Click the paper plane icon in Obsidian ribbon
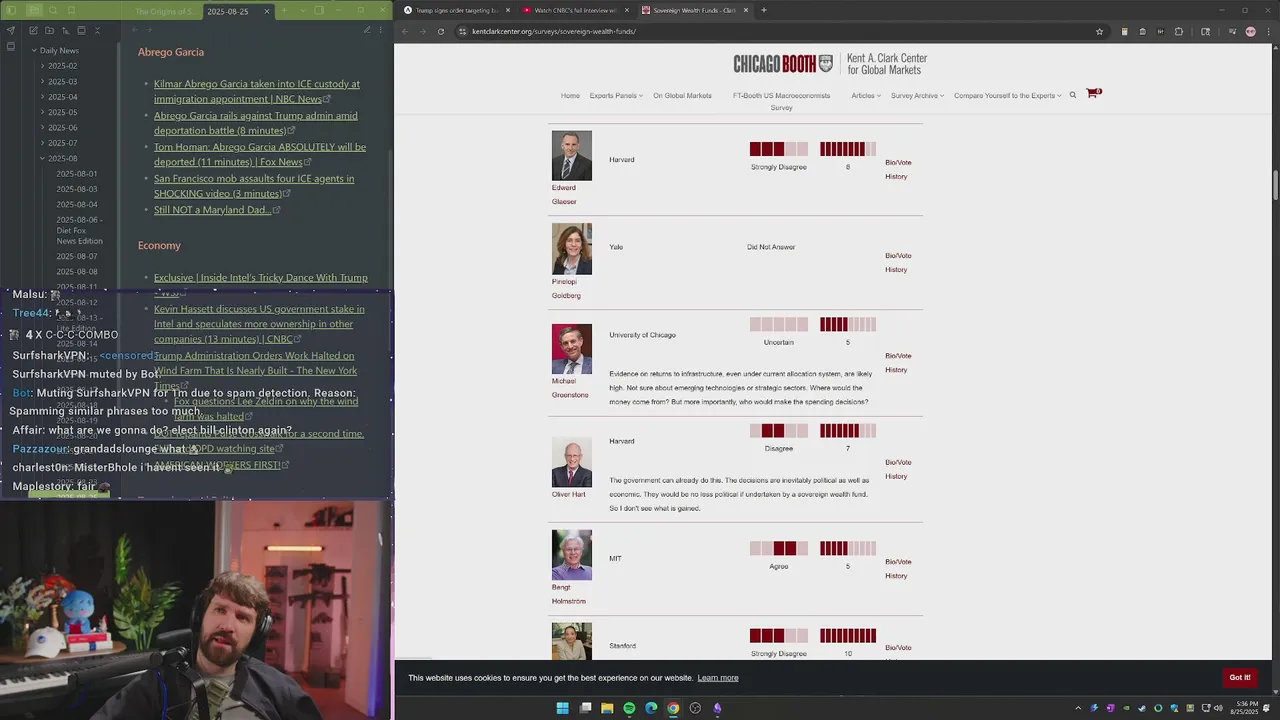 pyautogui.click(x=11, y=30)
